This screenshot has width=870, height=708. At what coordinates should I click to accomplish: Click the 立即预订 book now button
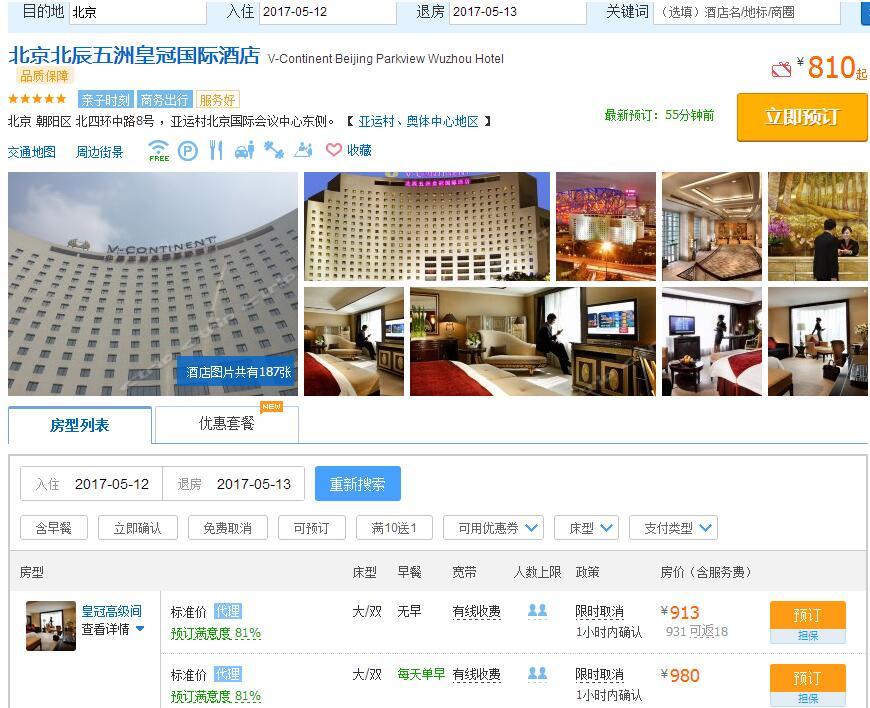(x=802, y=117)
